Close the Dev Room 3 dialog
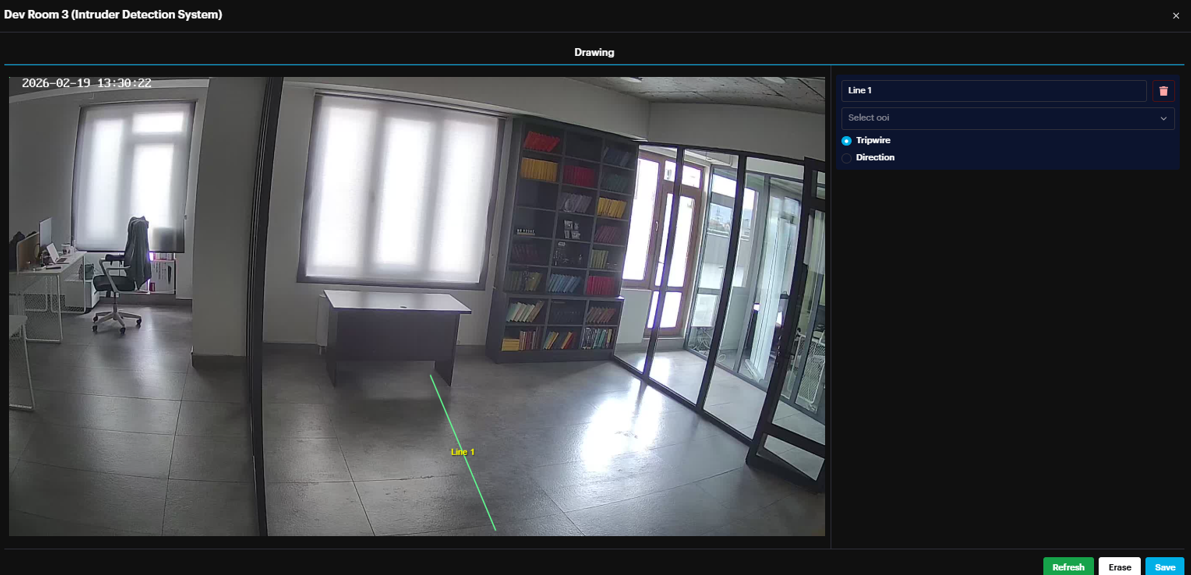The width and height of the screenshot is (1191, 575). 1175,16
